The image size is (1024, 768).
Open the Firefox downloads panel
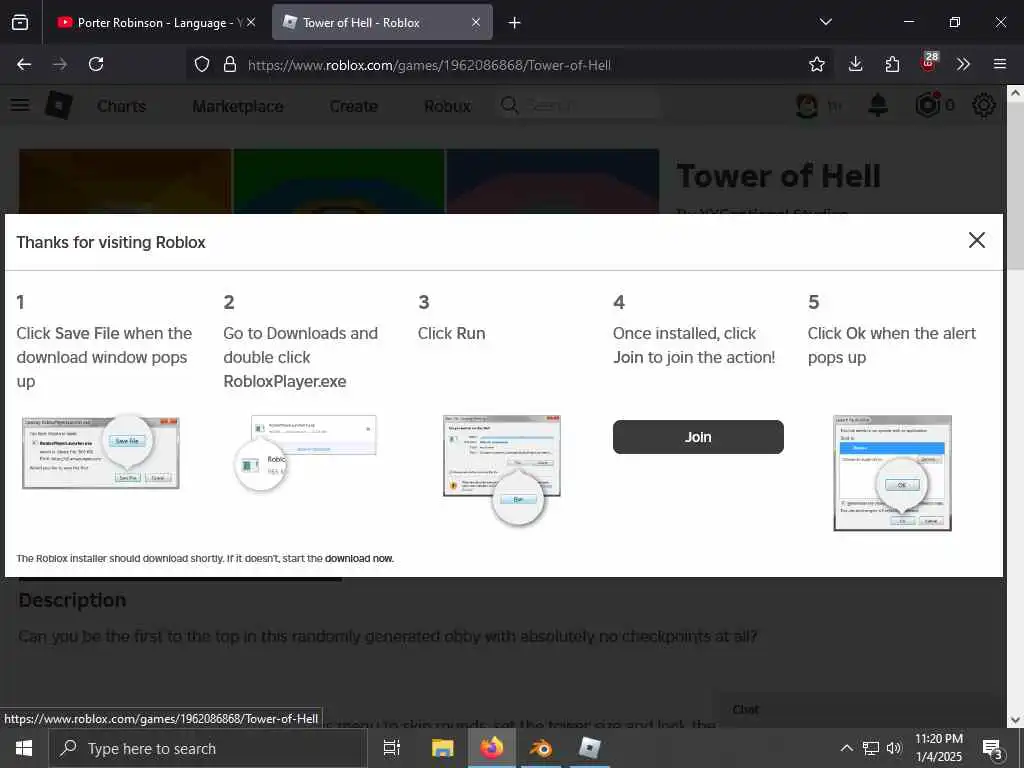coord(855,64)
